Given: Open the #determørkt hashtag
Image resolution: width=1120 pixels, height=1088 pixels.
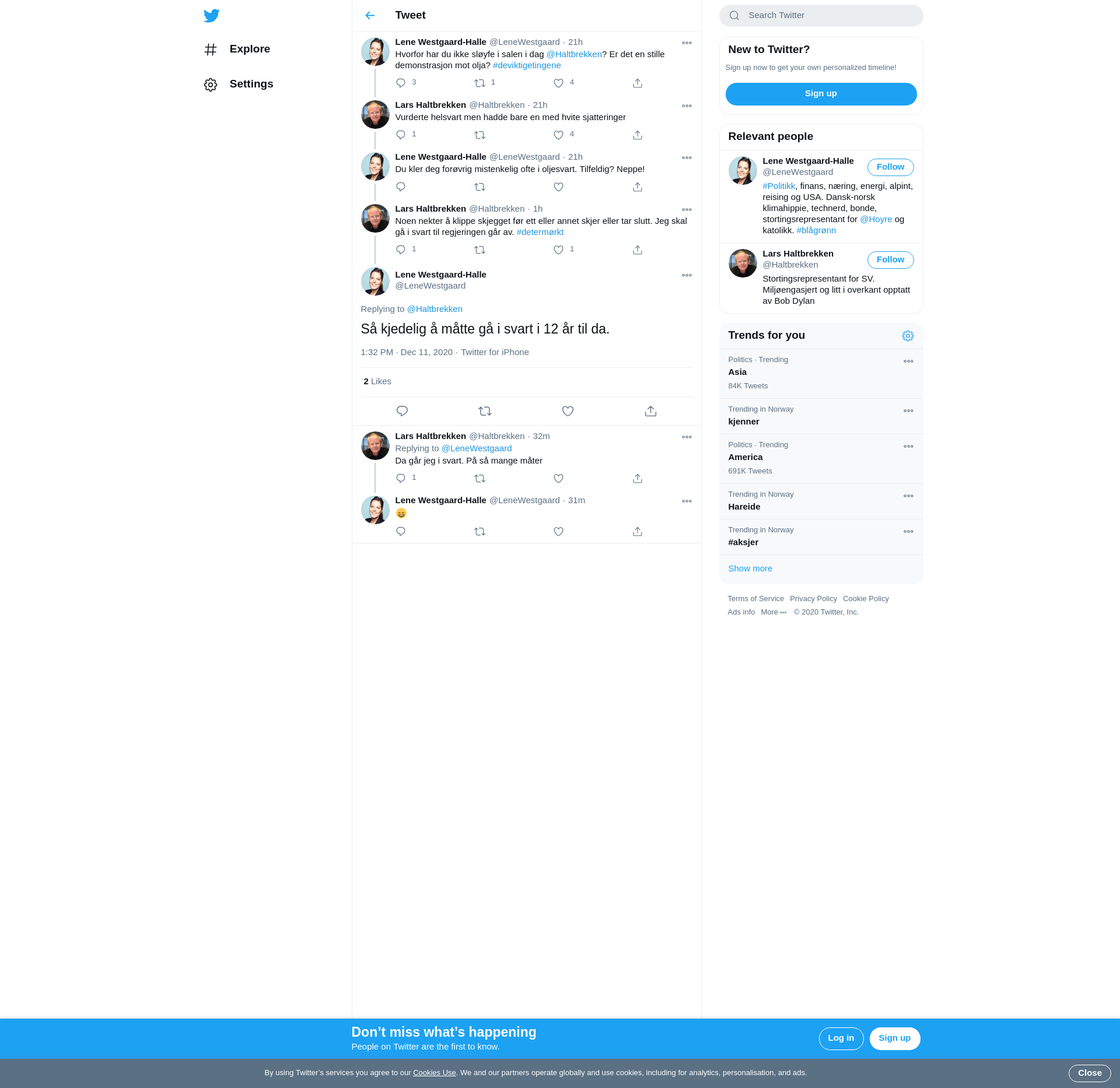Looking at the screenshot, I should click(540, 232).
